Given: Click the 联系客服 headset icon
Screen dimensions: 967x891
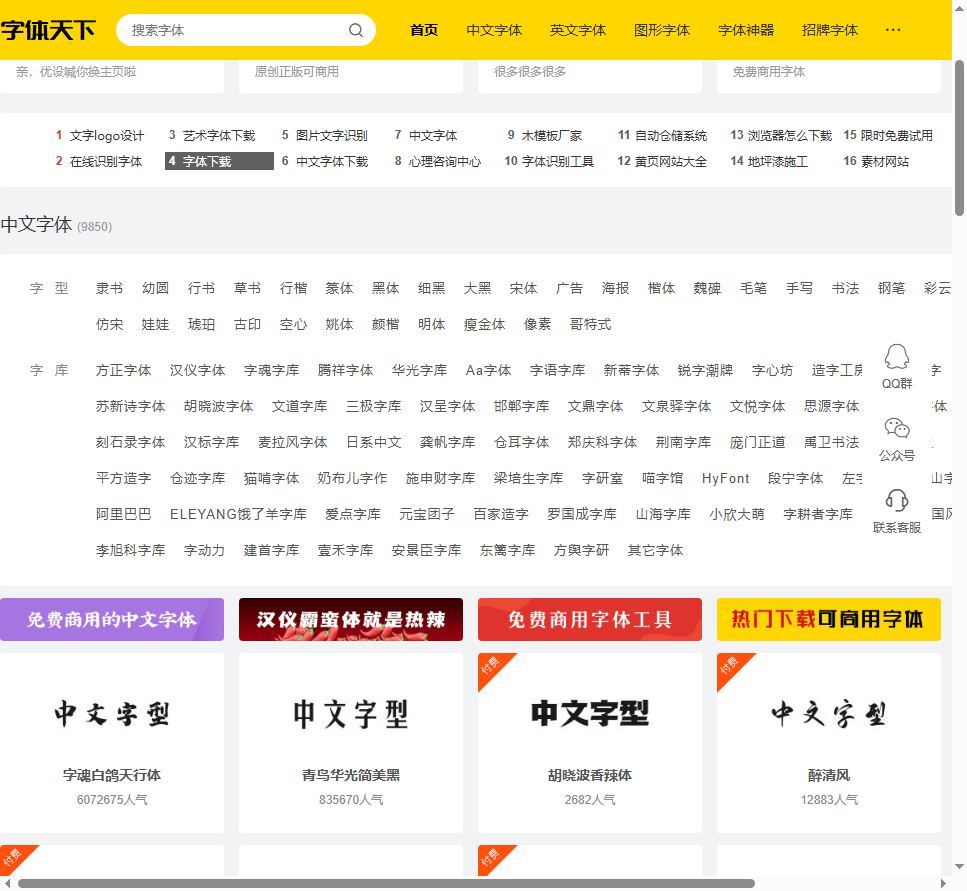Looking at the screenshot, I should [x=897, y=500].
